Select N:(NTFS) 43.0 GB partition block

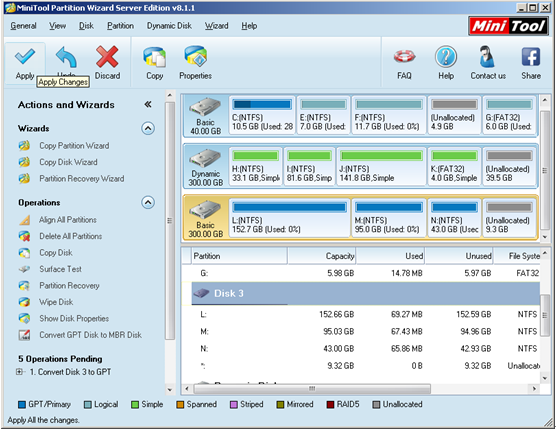click(x=454, y=218)
